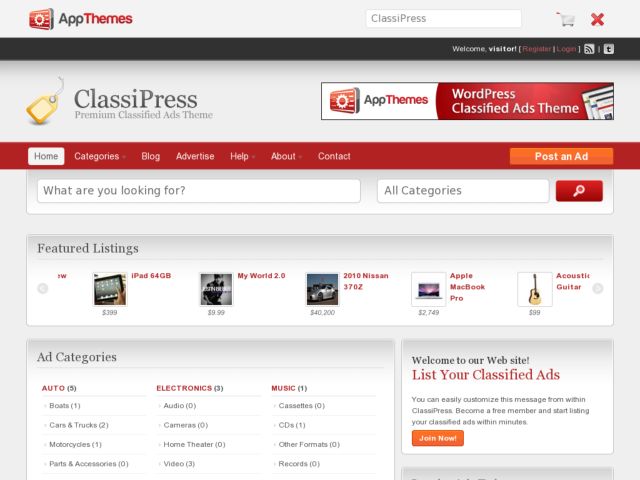
Task: Open the Motorcycles (1) category
Action: [75, 444]
